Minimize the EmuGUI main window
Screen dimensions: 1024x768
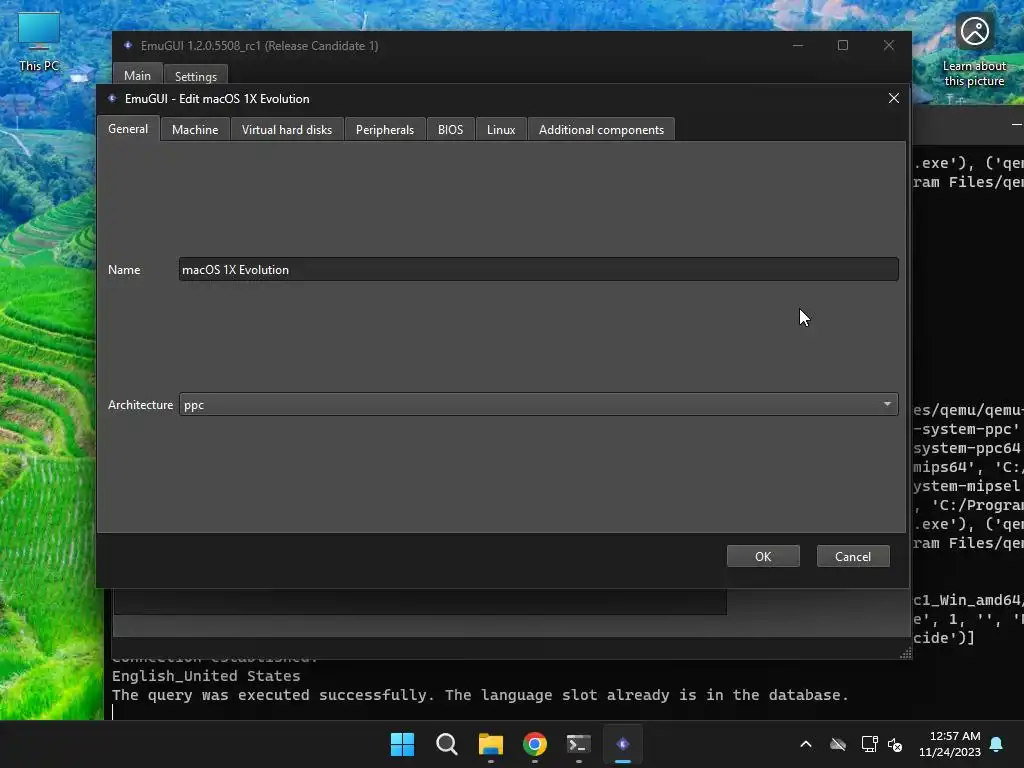click(797, 45)
